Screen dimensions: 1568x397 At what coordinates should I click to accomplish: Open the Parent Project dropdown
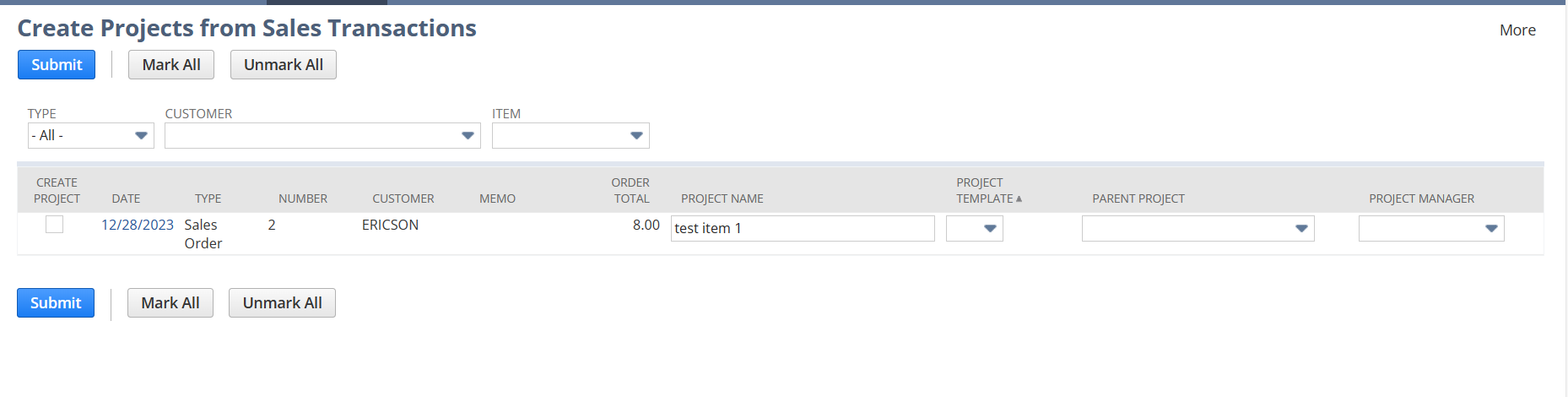pos(1300,228)
